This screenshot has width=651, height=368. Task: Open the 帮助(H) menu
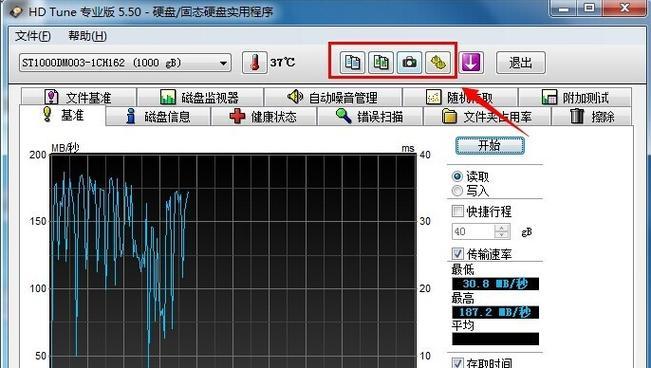pyautogui.click(x=88, y=36)
